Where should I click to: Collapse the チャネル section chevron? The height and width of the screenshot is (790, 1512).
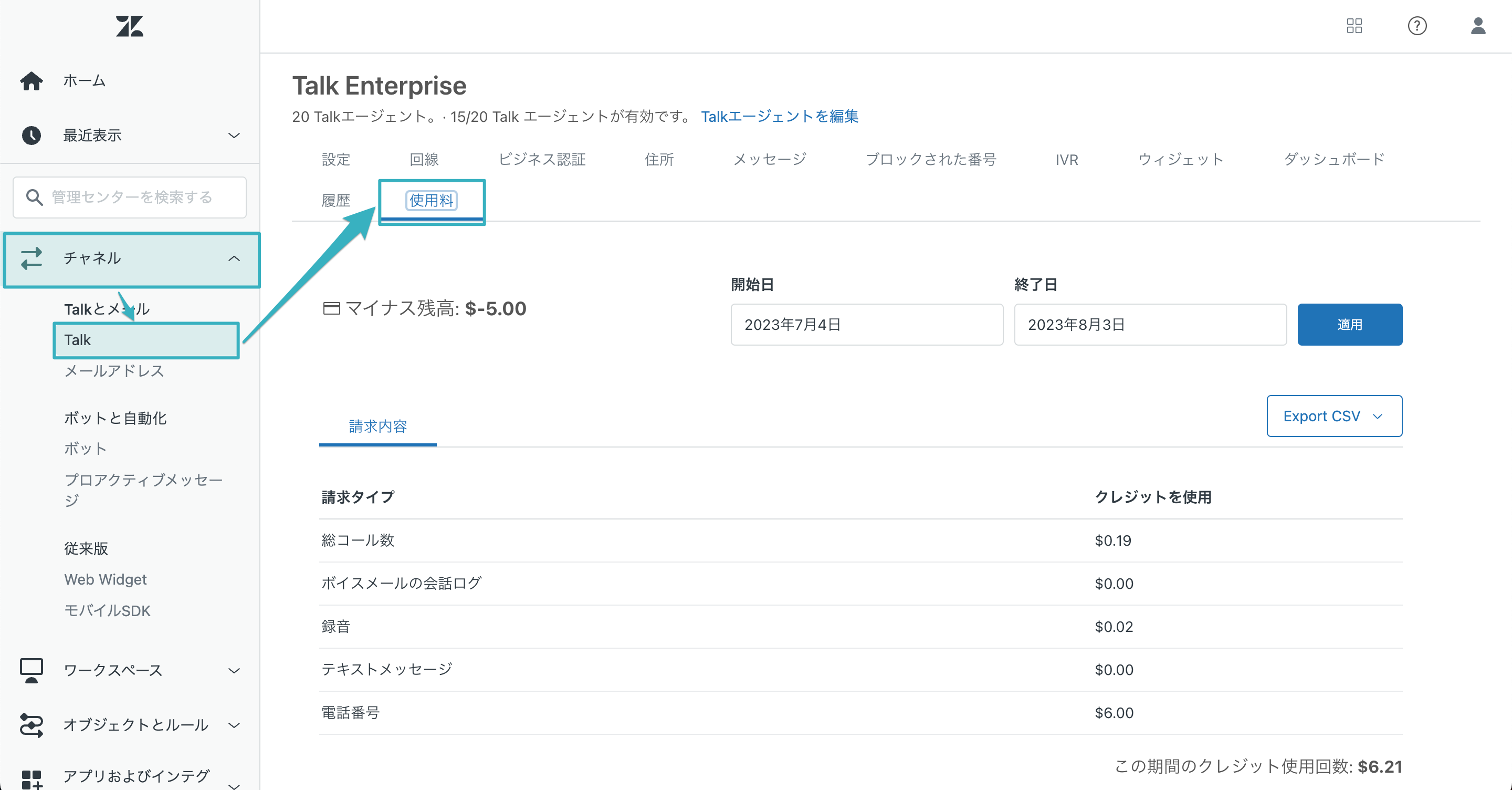pyautogui.click(x=234, y=258)
